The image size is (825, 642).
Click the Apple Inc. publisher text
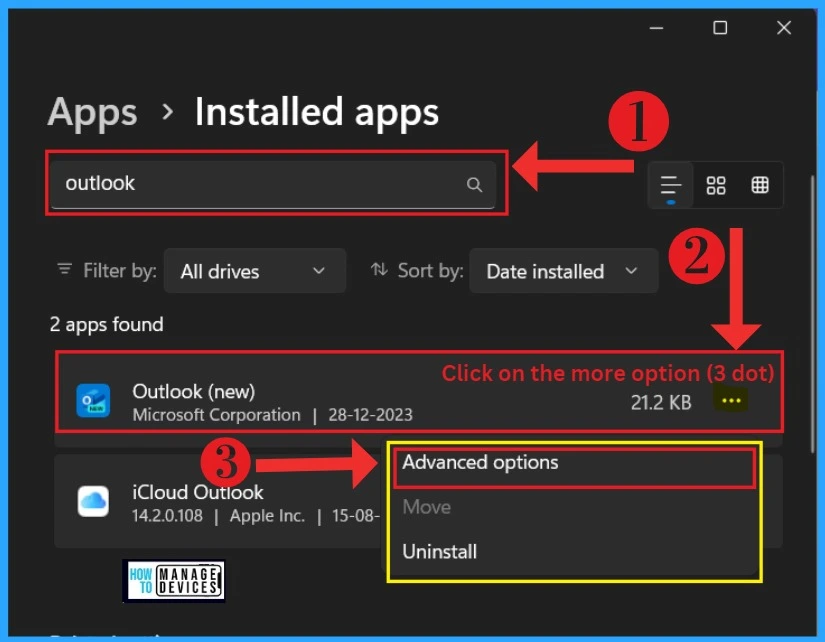[267, 516]
